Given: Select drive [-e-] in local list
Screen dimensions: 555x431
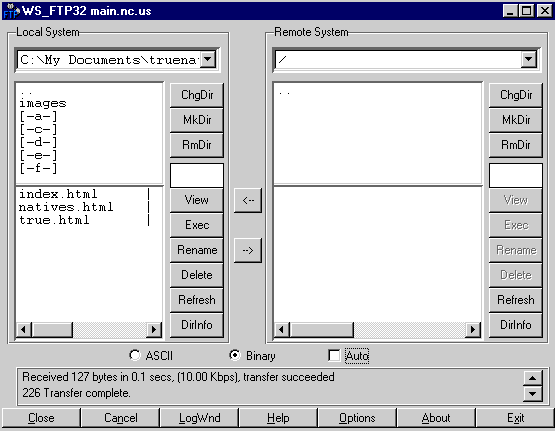Looking at the screenshot, I should pos(38,155).
